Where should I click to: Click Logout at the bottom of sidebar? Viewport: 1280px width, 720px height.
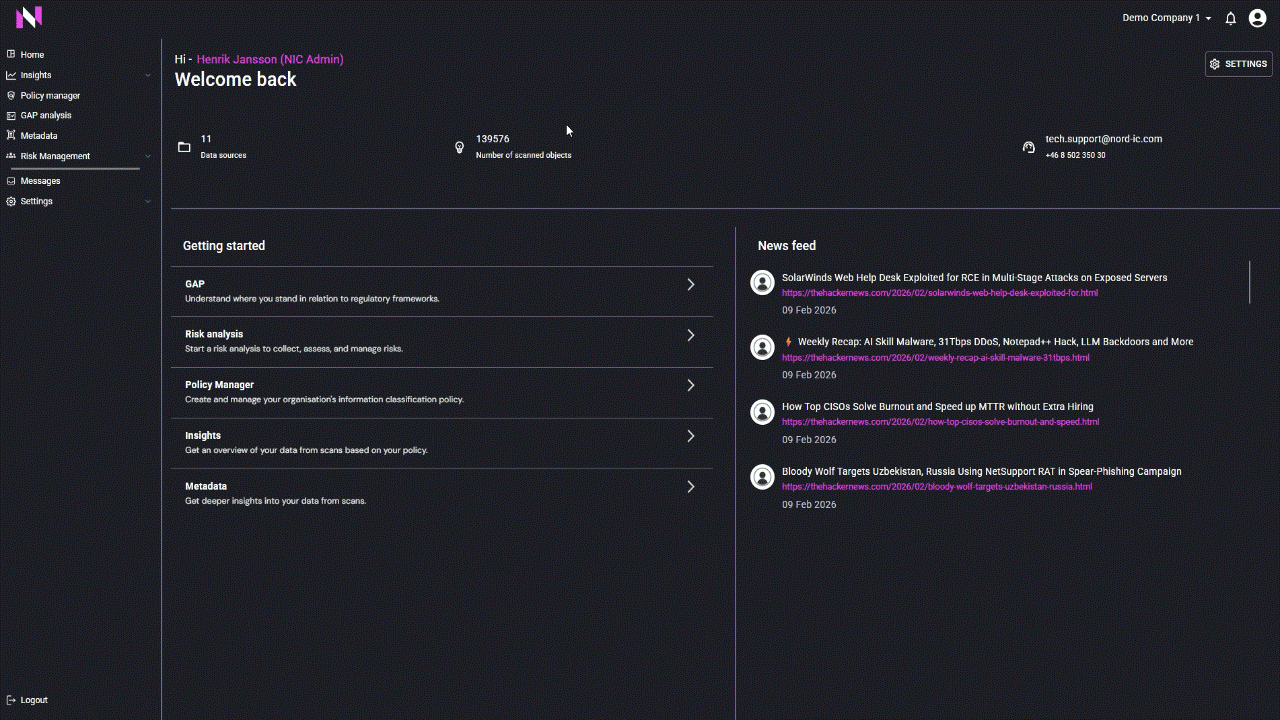tap(33, 700)
